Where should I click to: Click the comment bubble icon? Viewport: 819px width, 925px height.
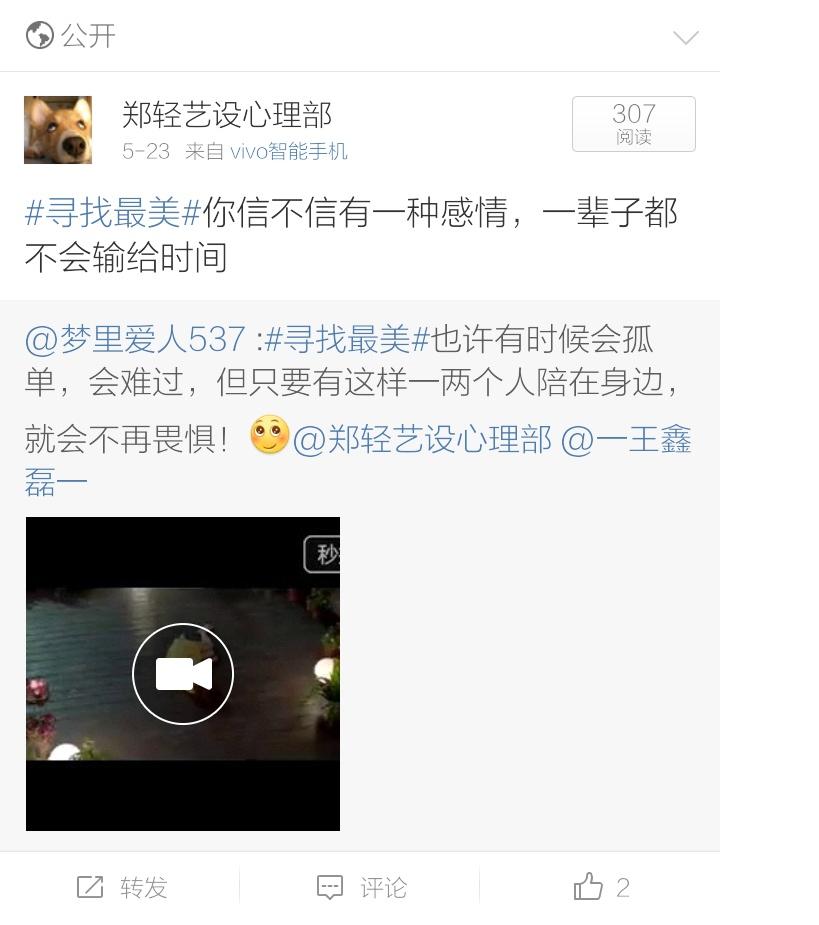330,887
